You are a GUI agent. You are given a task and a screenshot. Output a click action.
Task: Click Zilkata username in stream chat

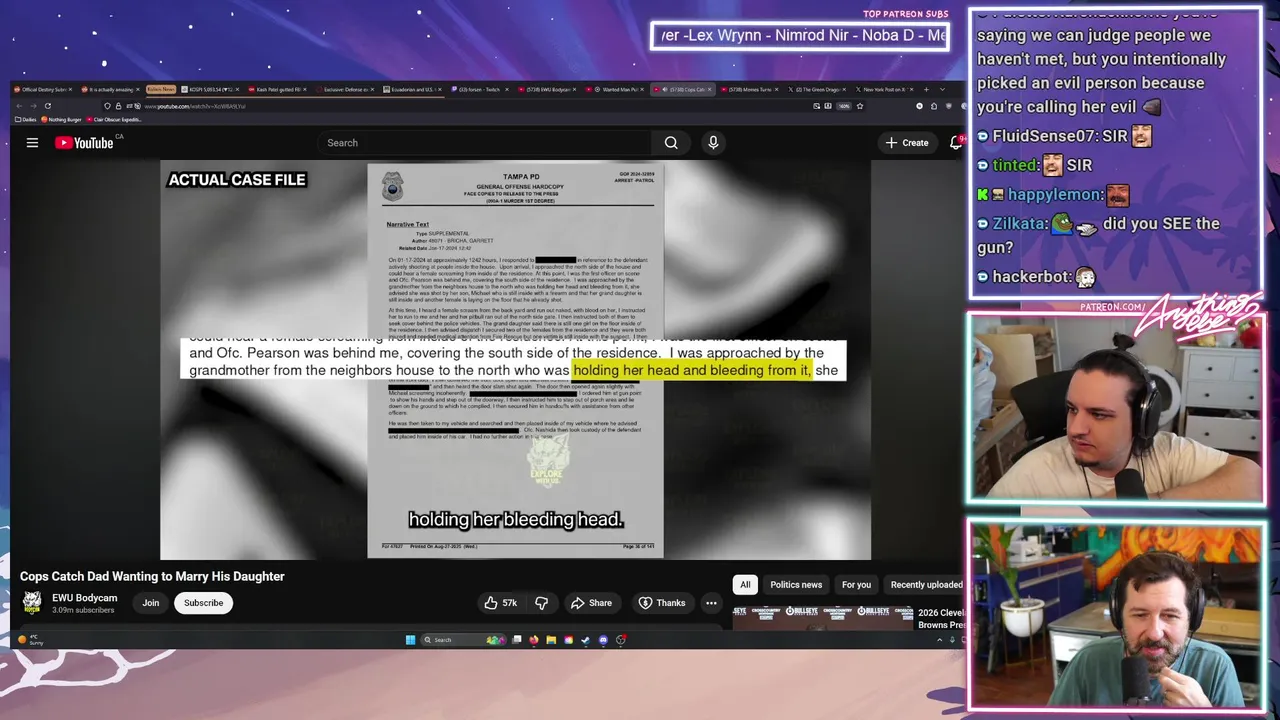pyautogui.click(x=1018, y=224)
